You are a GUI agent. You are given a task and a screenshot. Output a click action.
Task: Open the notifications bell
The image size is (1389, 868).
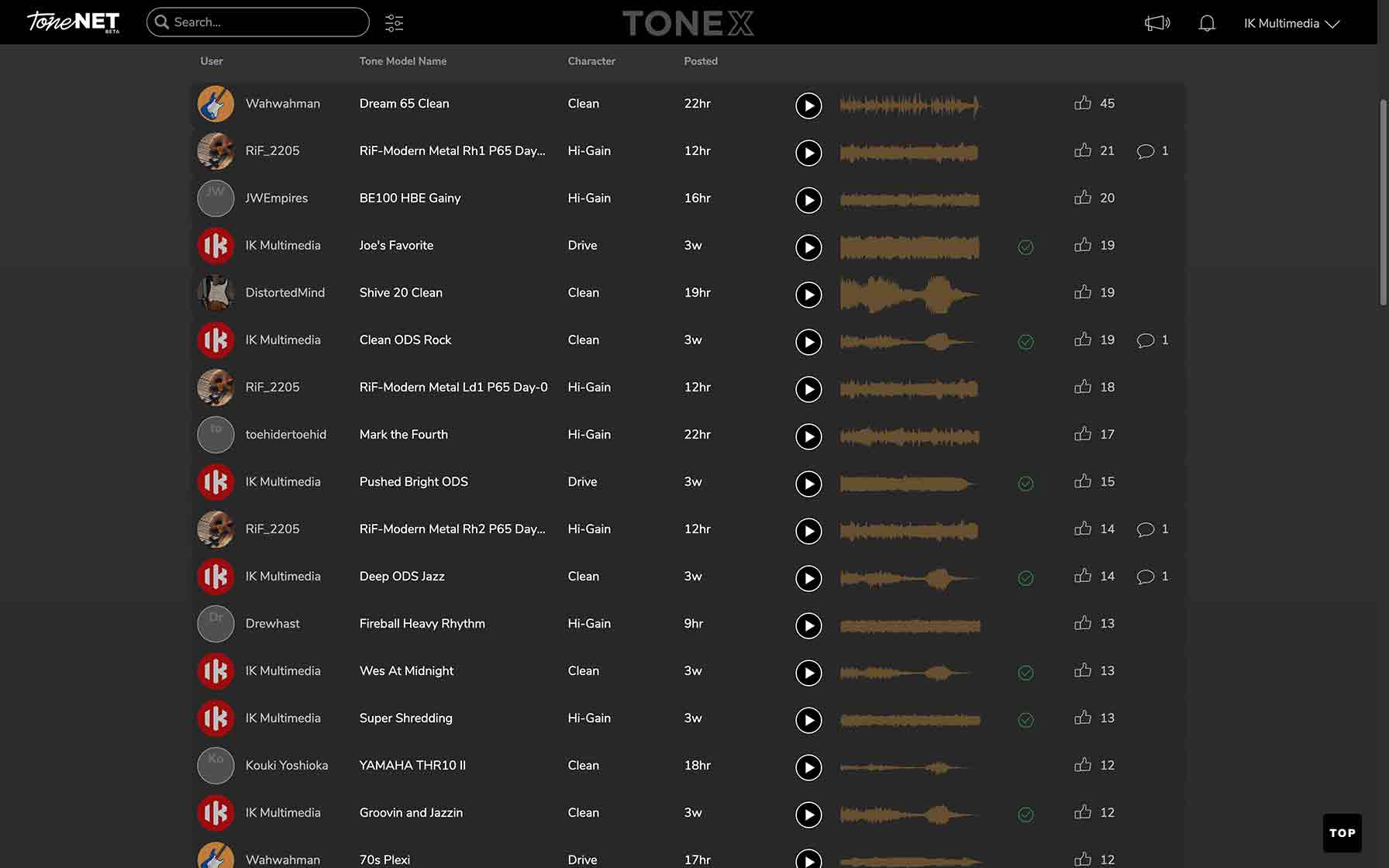[x=1207, y=23]
